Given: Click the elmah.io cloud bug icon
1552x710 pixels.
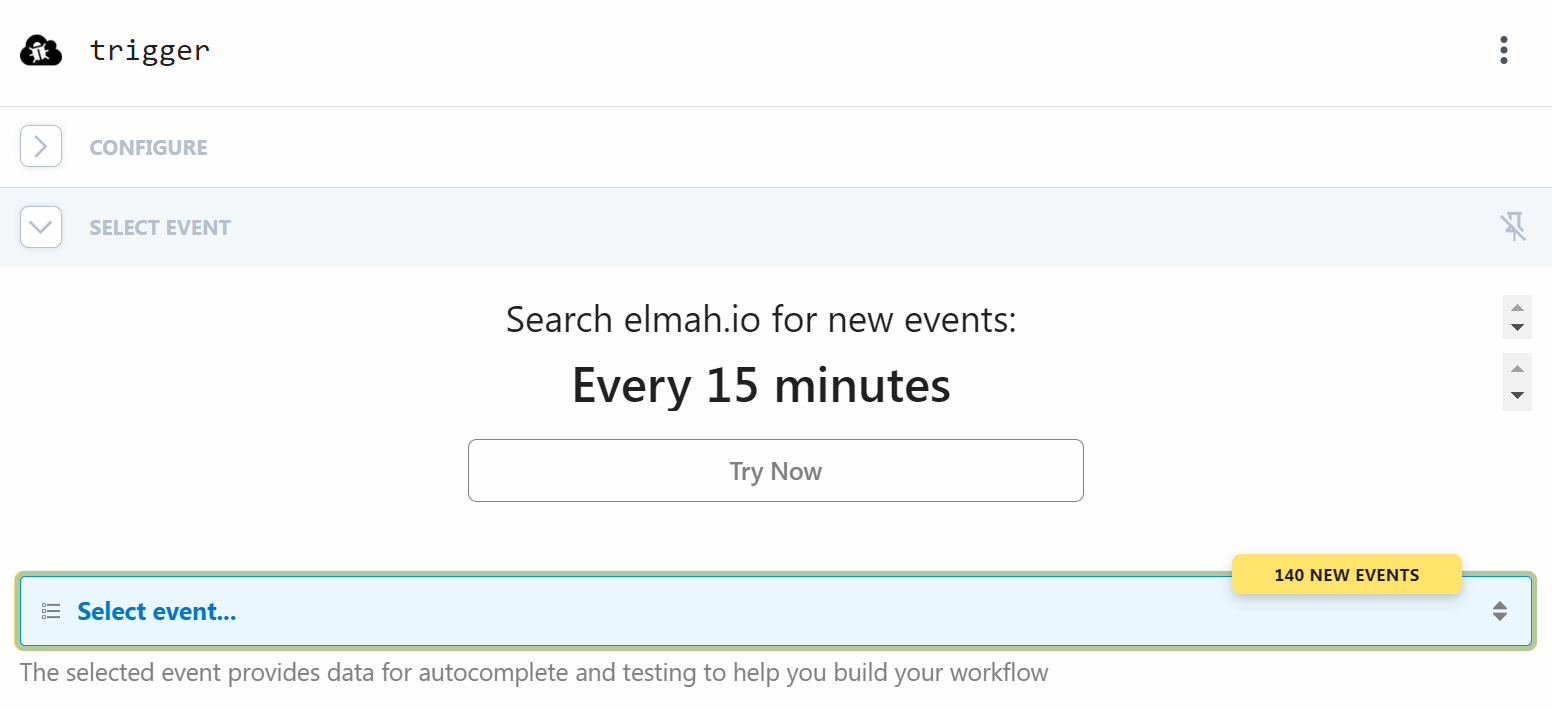Looking at the screenshot, I should [41, 50].
